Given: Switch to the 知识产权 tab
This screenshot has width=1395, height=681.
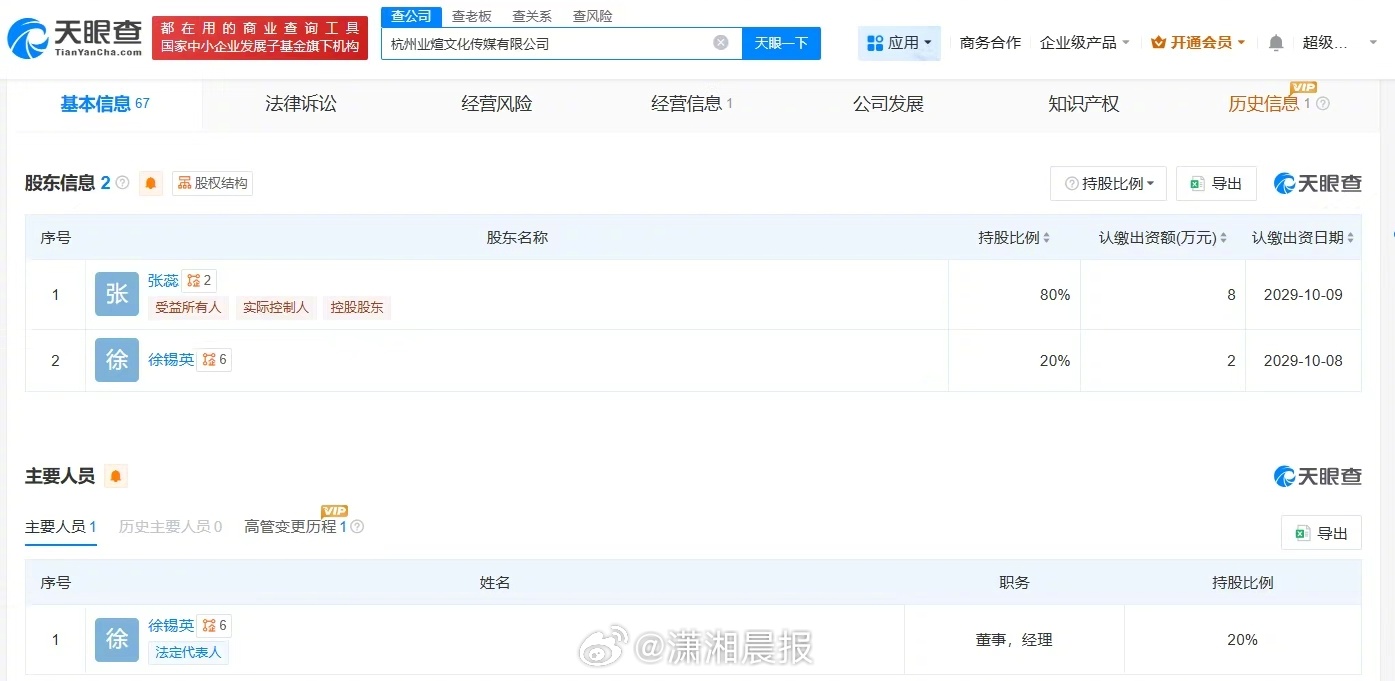Looking at the screenshot, I should [x=1084, y=104].
